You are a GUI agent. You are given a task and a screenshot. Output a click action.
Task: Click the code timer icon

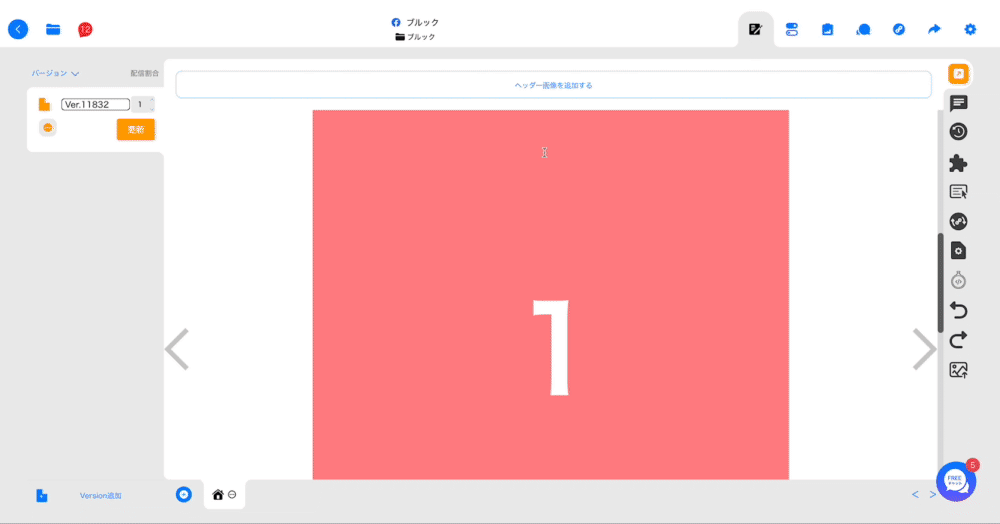(959, 280)
